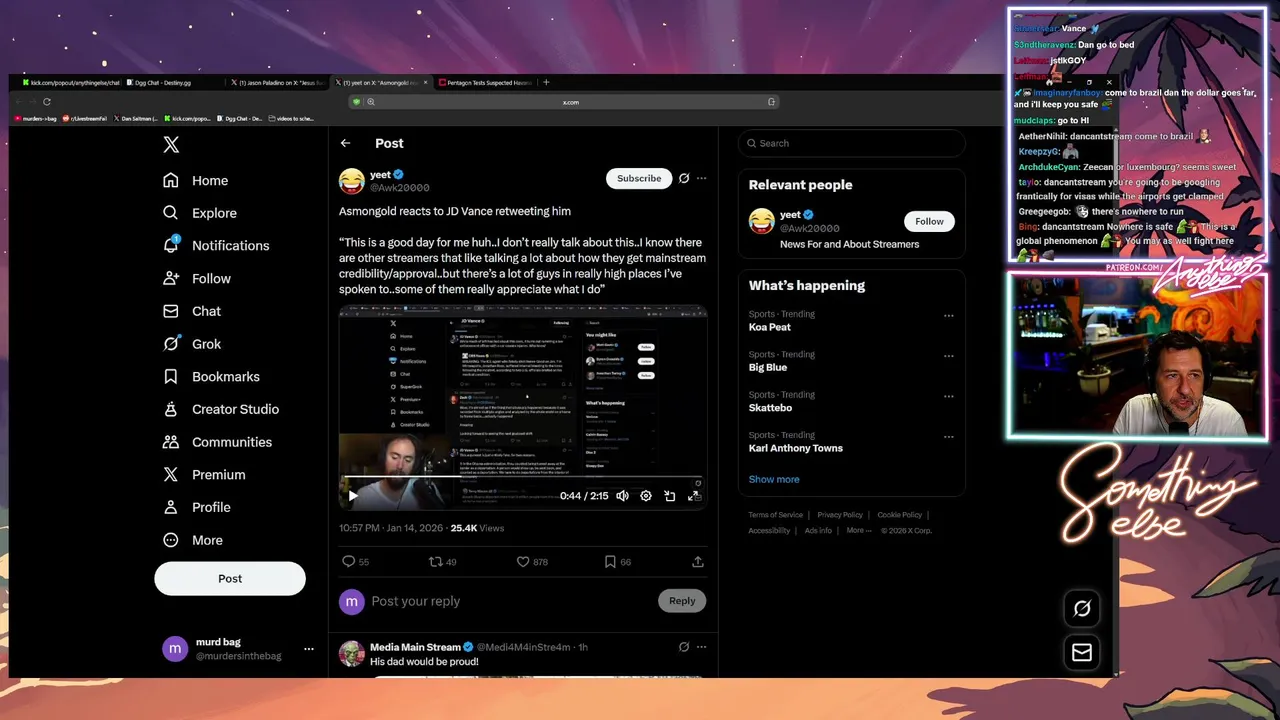The width and height of the screenshot is (1280, 720).
Task: Open video playback settings gear
Action: click(646, 496)
